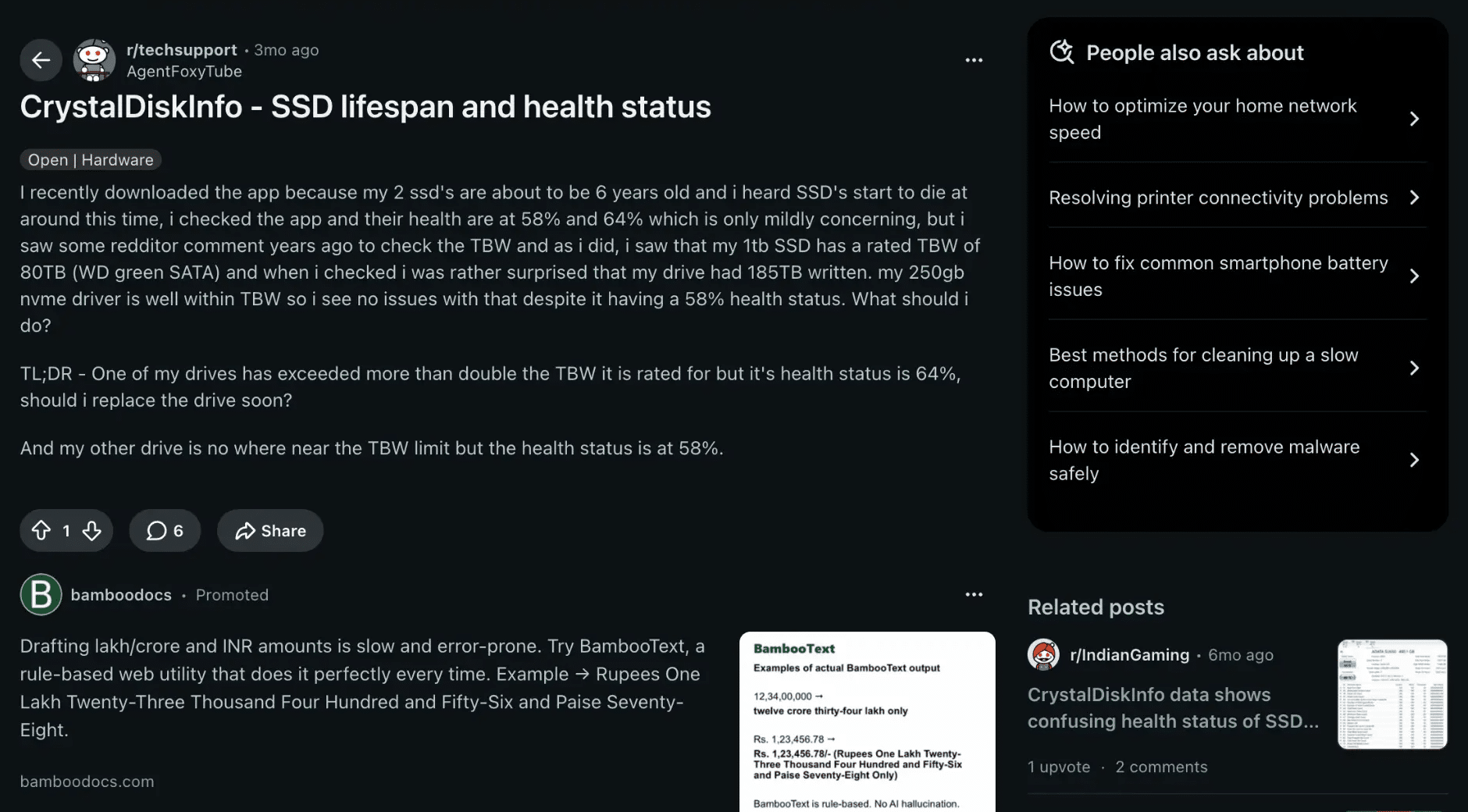
Task: Expand 'How to optimize your home network speed'
Action: pos(1238,119)
